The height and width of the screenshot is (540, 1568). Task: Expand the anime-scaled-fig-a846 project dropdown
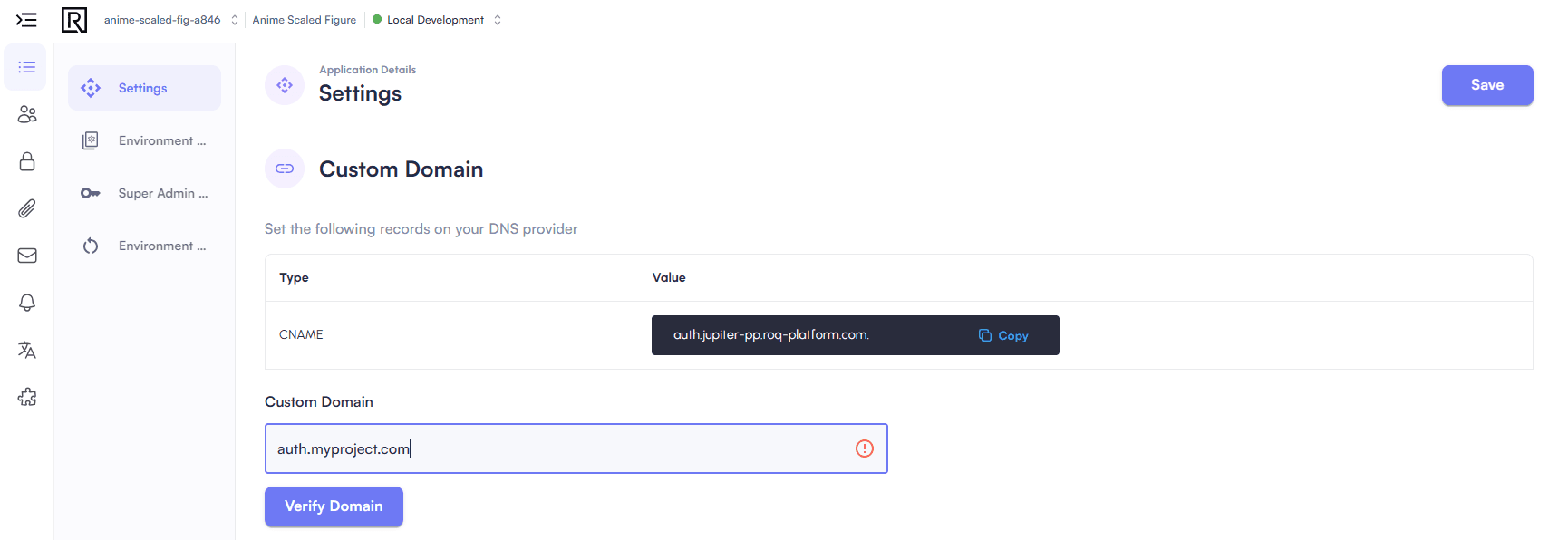click(x=170, y=20)
